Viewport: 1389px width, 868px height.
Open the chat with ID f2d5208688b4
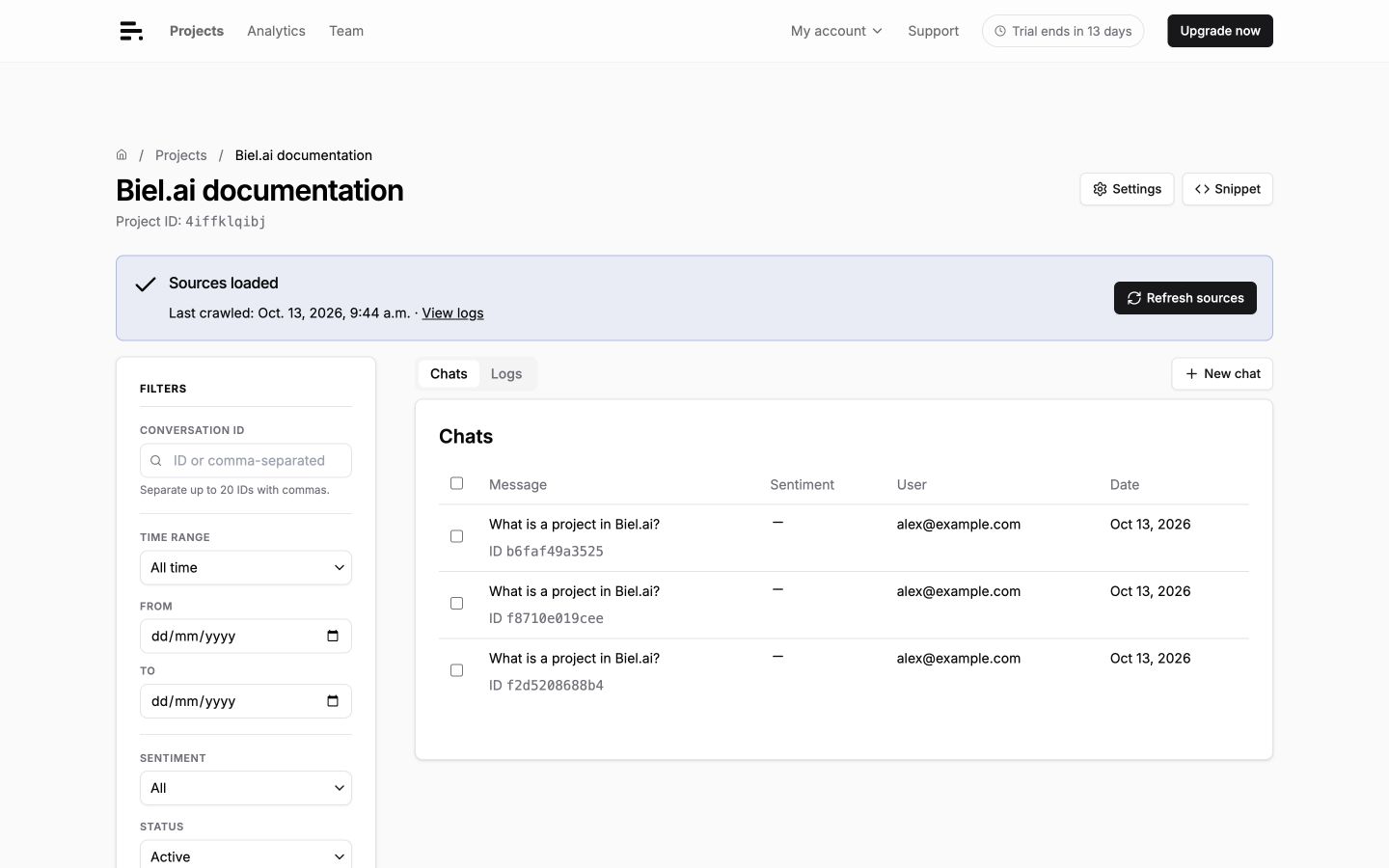coord(574,659)
